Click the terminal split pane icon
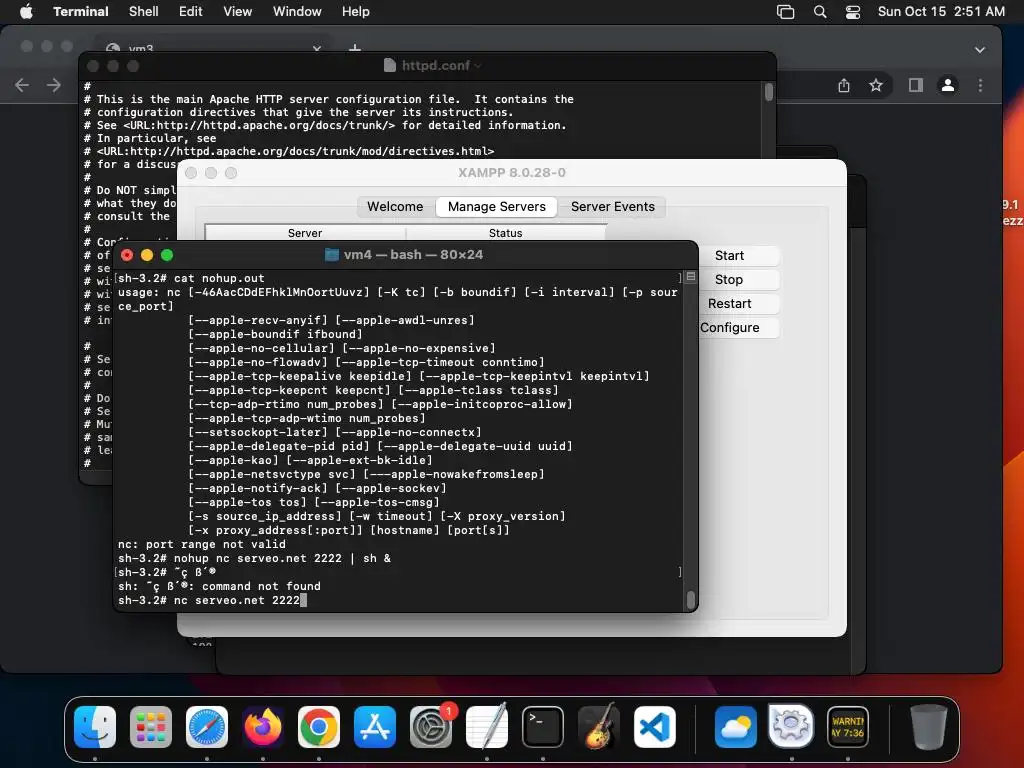 [691, 277]
